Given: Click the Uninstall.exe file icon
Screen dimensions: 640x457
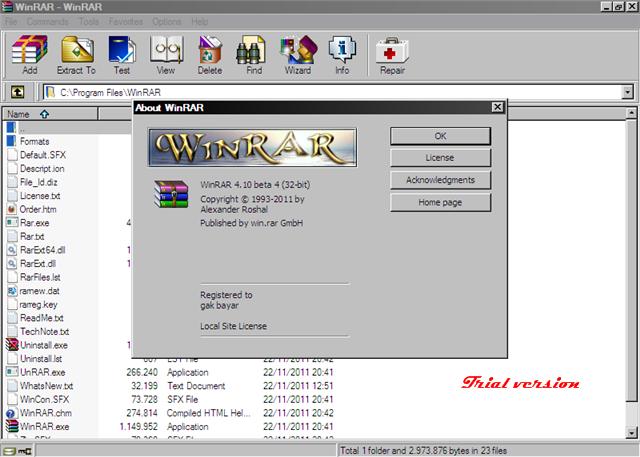Looking at the screenshot, I should click(x=12, y=345).
